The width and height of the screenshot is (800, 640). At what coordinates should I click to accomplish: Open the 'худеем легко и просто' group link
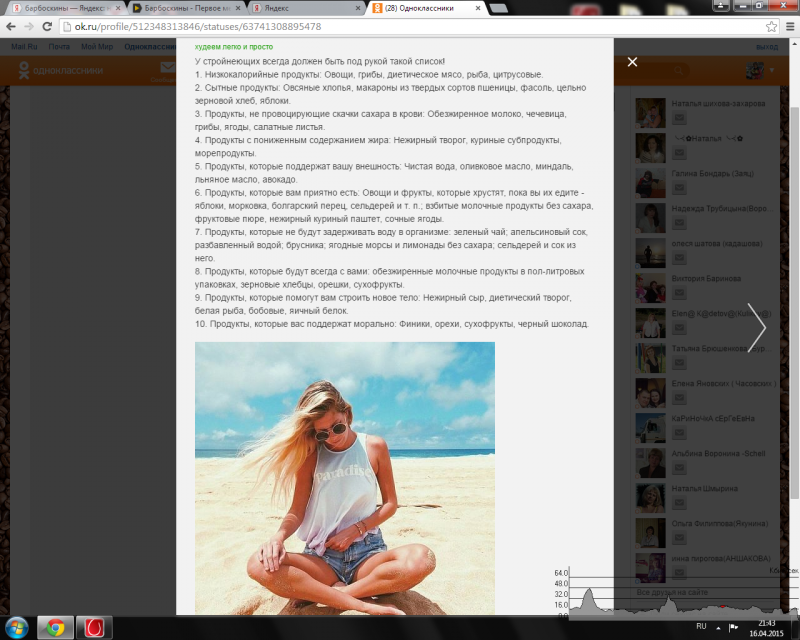(x=234, y=46)
